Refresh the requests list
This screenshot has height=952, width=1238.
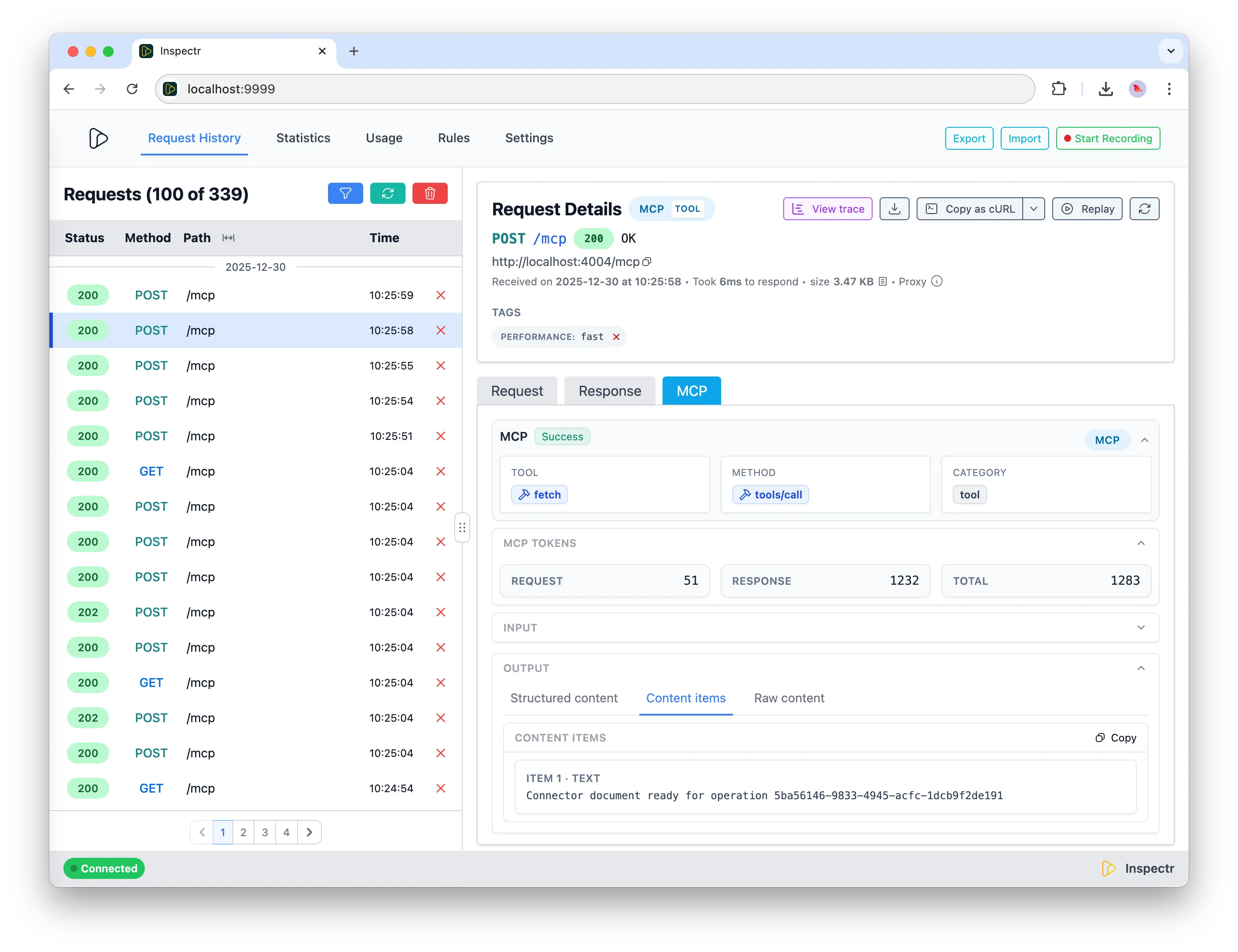click(x=387, y=193)
